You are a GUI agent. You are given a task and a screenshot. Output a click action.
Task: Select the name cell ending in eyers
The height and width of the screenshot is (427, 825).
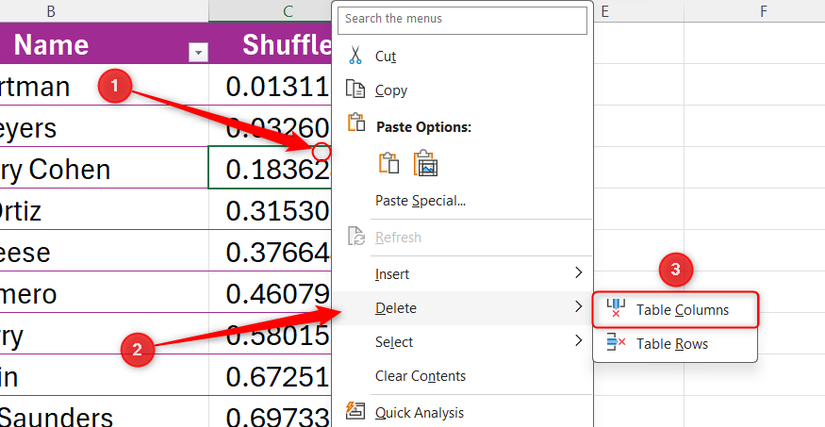pyautogui.click(x=104, y=126)
